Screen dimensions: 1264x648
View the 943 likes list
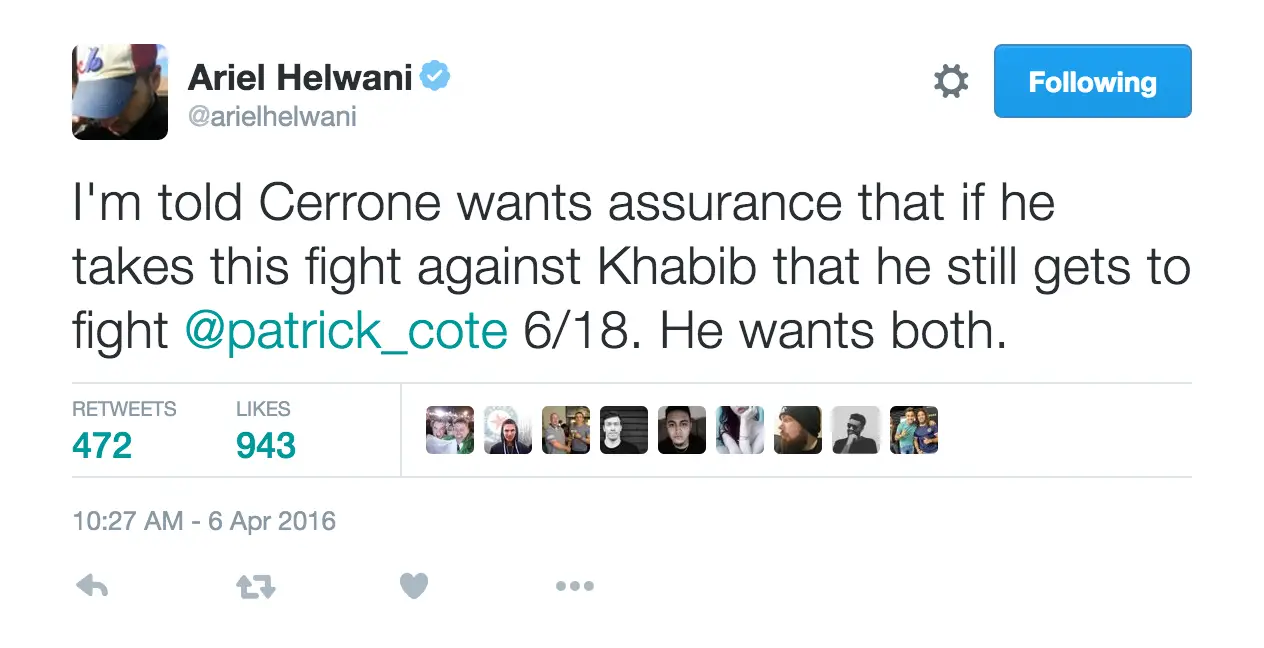pos(266,430)
